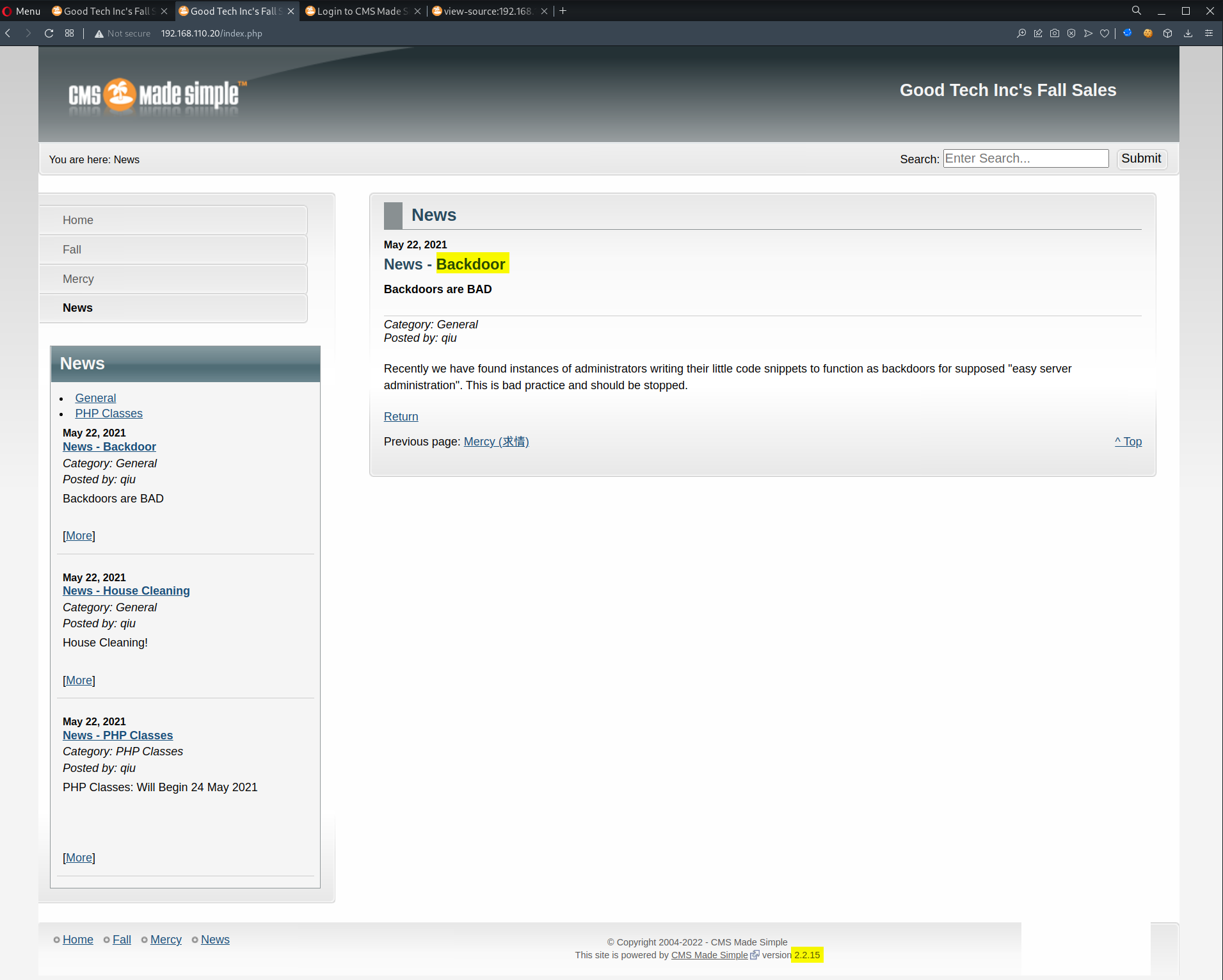Close the active Good Tech Inc's Fall tab

291,11
